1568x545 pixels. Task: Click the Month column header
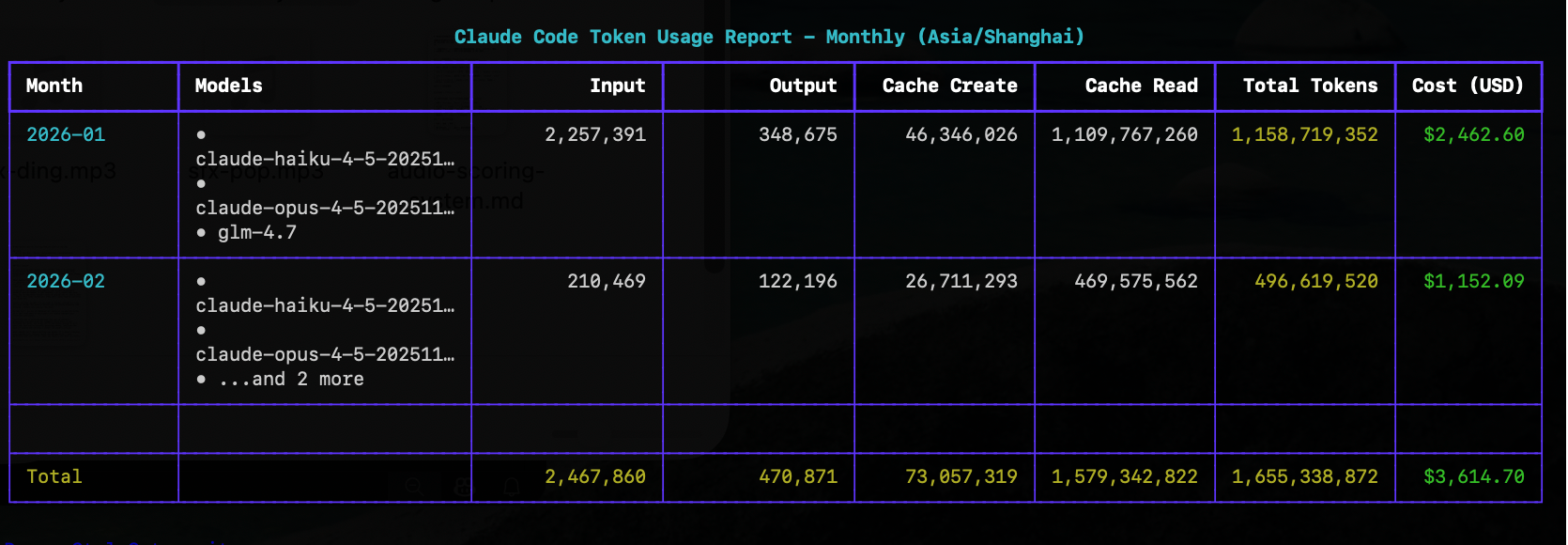54,86
